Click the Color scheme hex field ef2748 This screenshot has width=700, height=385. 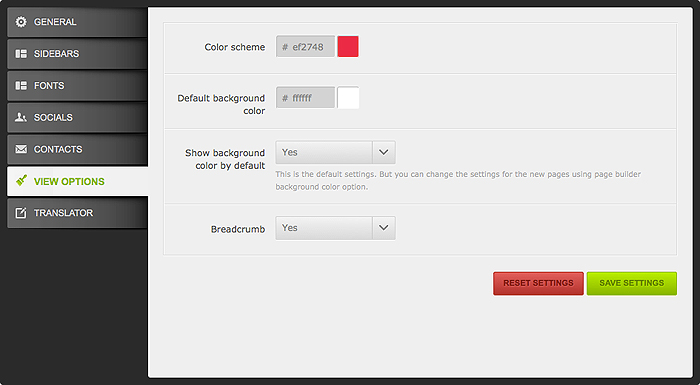[x=305, y=46]
